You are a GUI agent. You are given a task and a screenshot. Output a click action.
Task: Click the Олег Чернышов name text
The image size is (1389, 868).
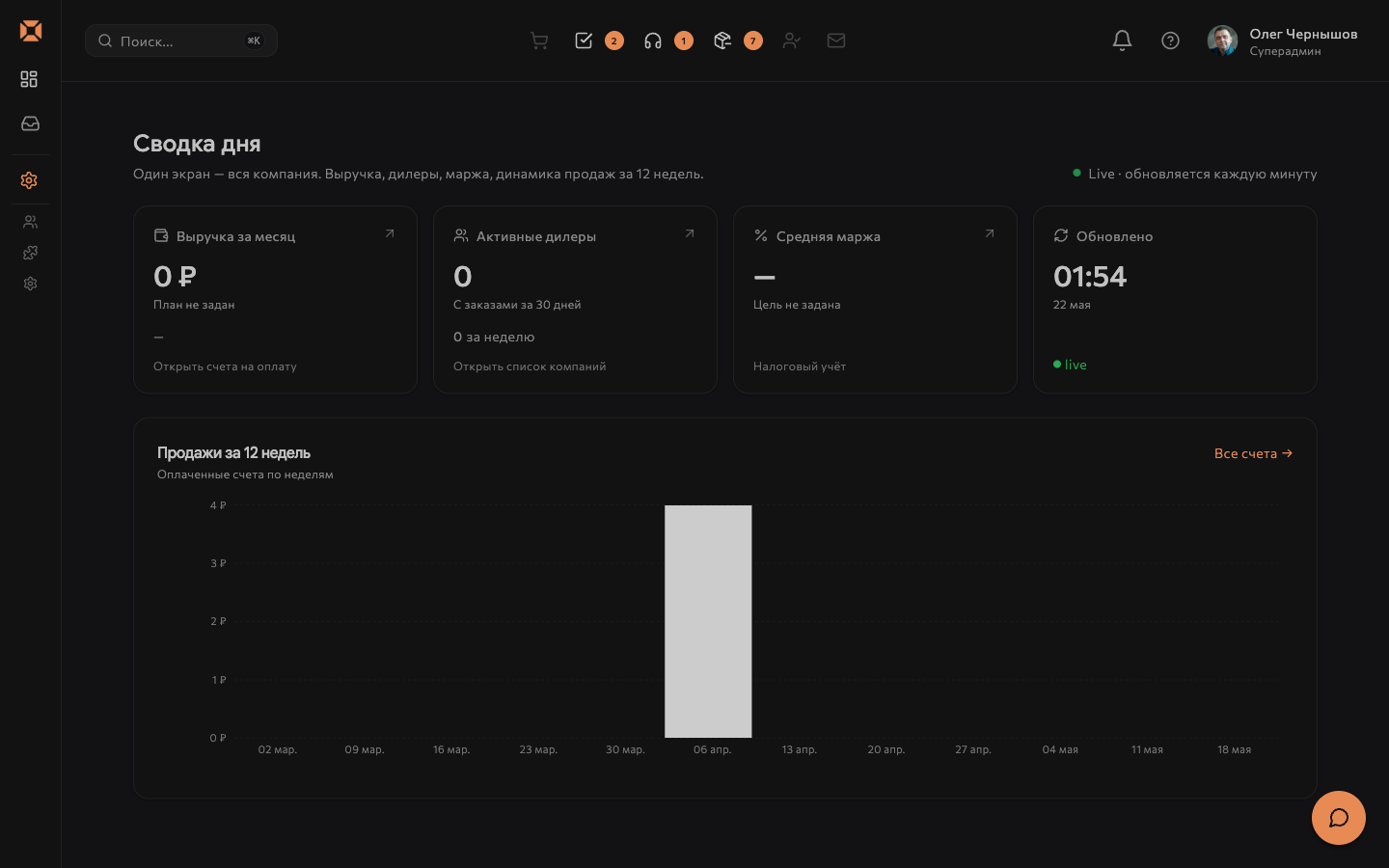click(1303, 34)
